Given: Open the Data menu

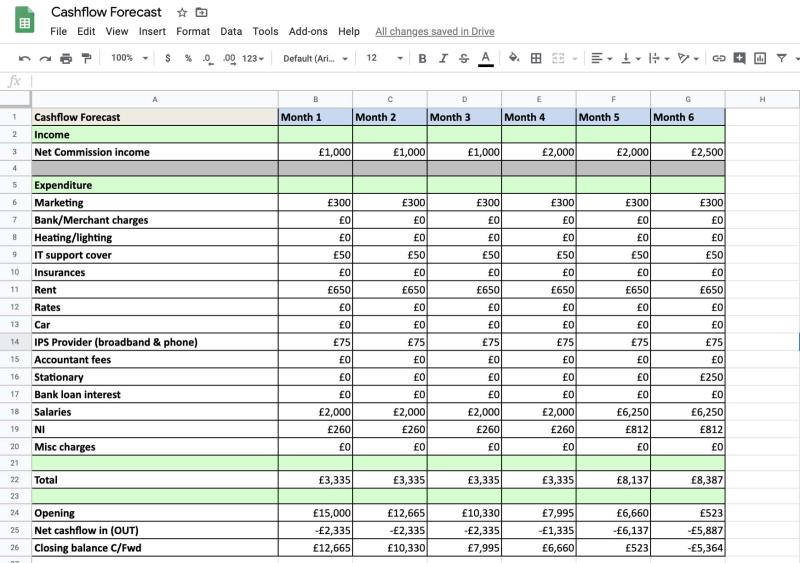Looking at the screenshot, I should [x=231, y=32].
